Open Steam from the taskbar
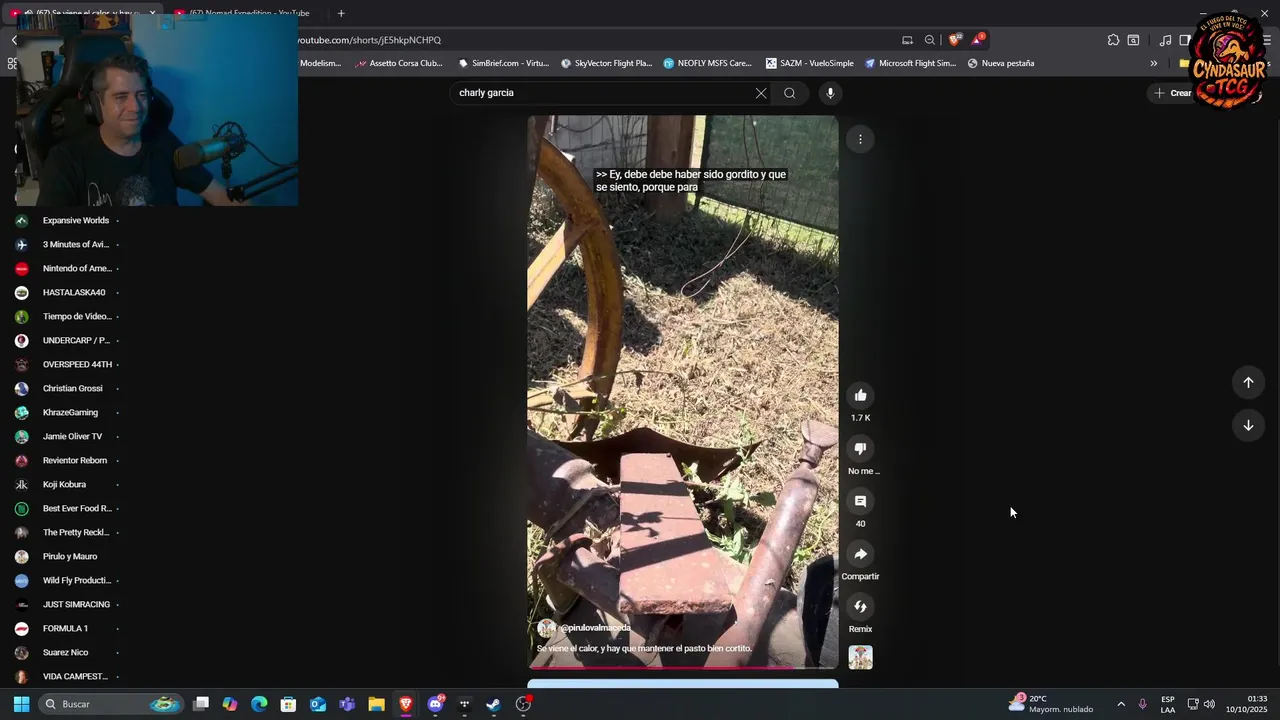The image size is (1280, 720). pos(493,704)
